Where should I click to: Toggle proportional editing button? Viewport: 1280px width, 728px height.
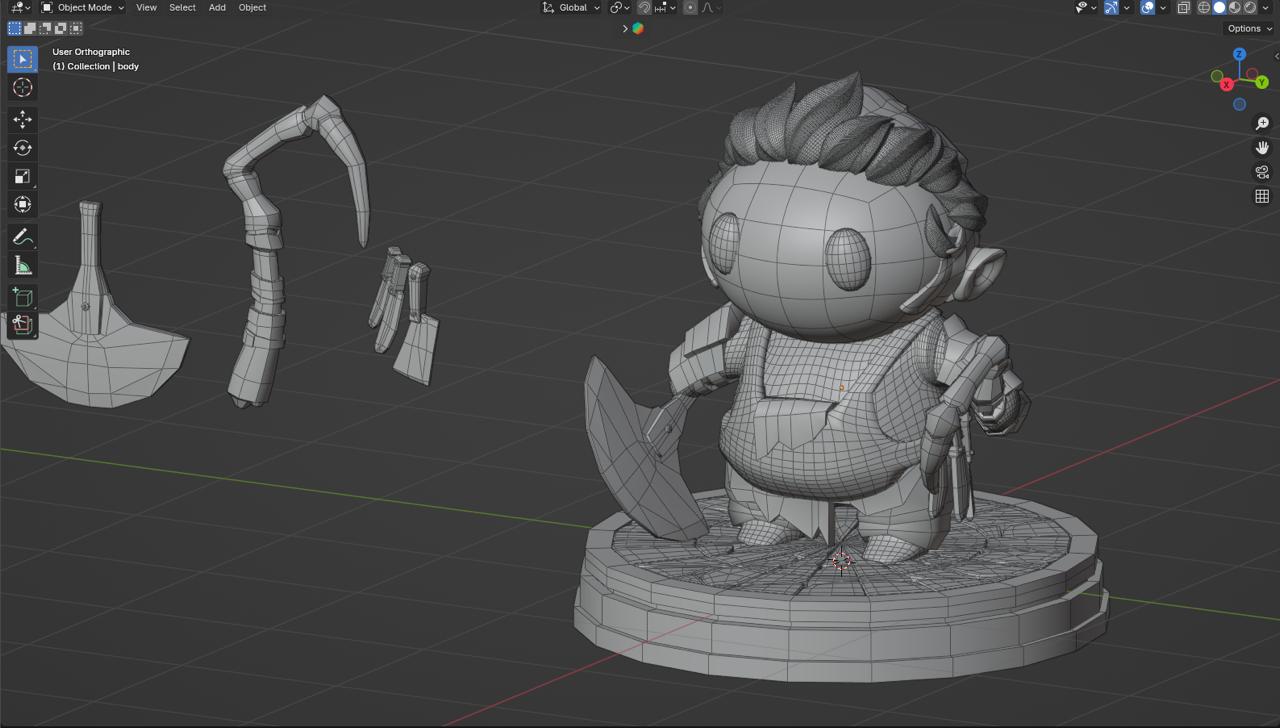(690, 8)
